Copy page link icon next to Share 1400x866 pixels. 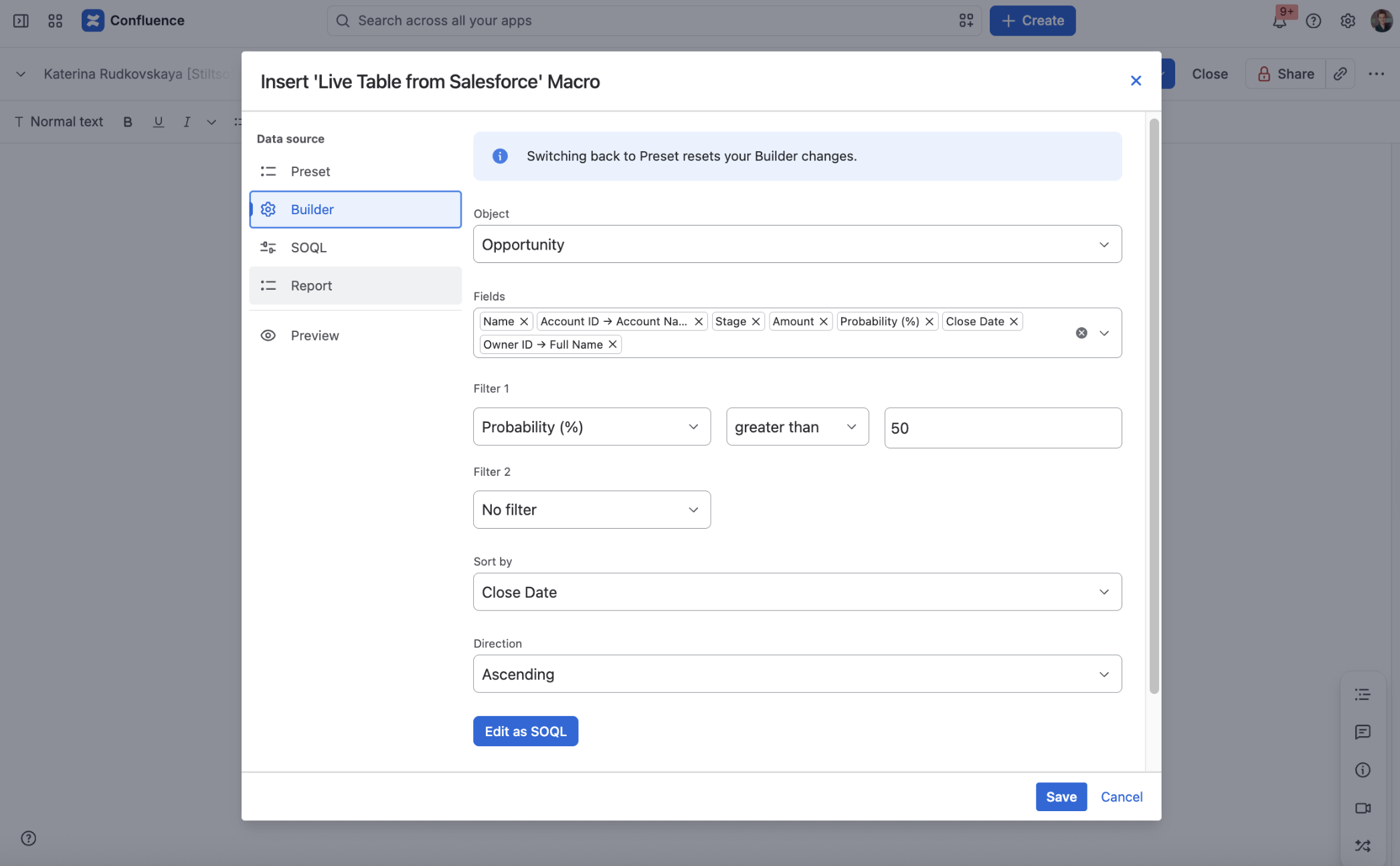1340,74
